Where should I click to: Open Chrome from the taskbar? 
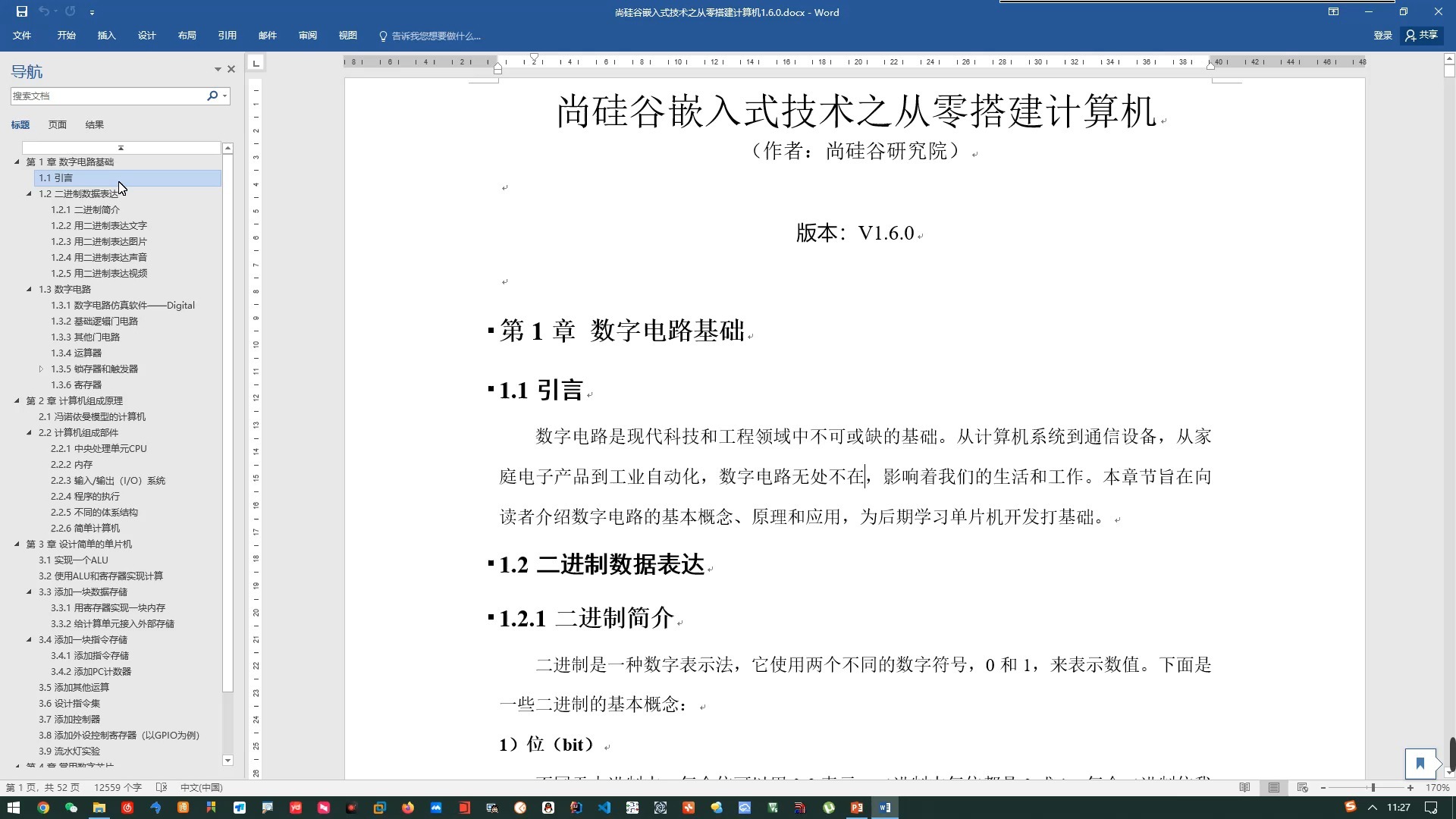click(x=43, y=808)
